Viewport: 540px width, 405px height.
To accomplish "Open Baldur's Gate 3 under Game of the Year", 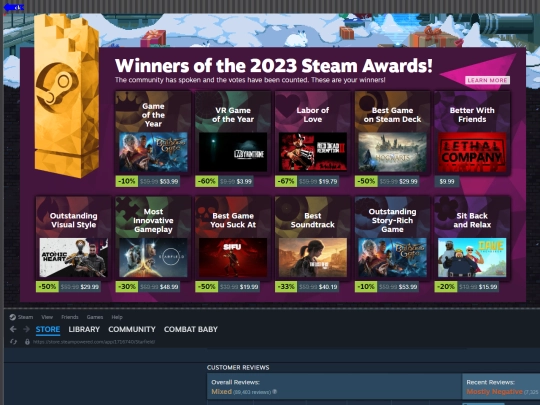I will pos(153,152).
